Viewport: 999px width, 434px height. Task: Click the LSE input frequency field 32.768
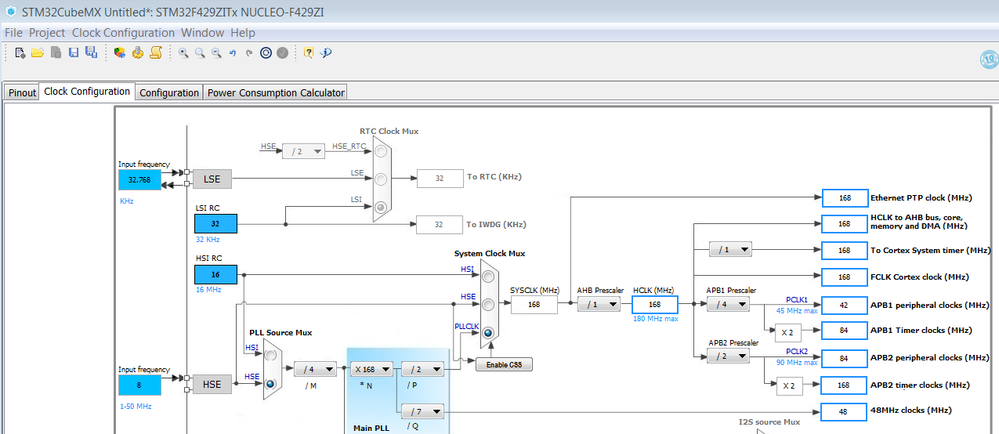pyautogui.click(x=140, y=180)
